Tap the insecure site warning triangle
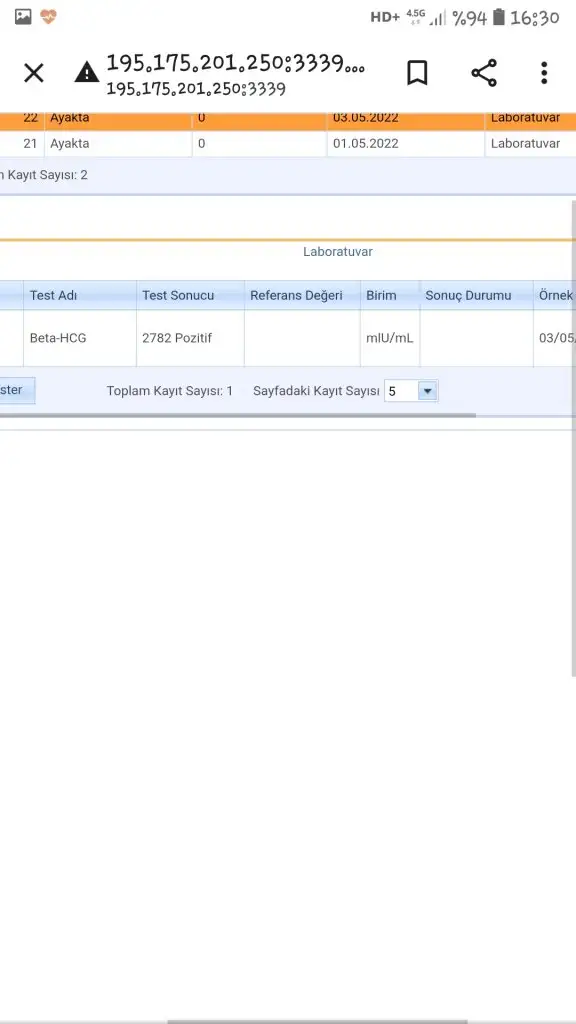 point(87,72)
